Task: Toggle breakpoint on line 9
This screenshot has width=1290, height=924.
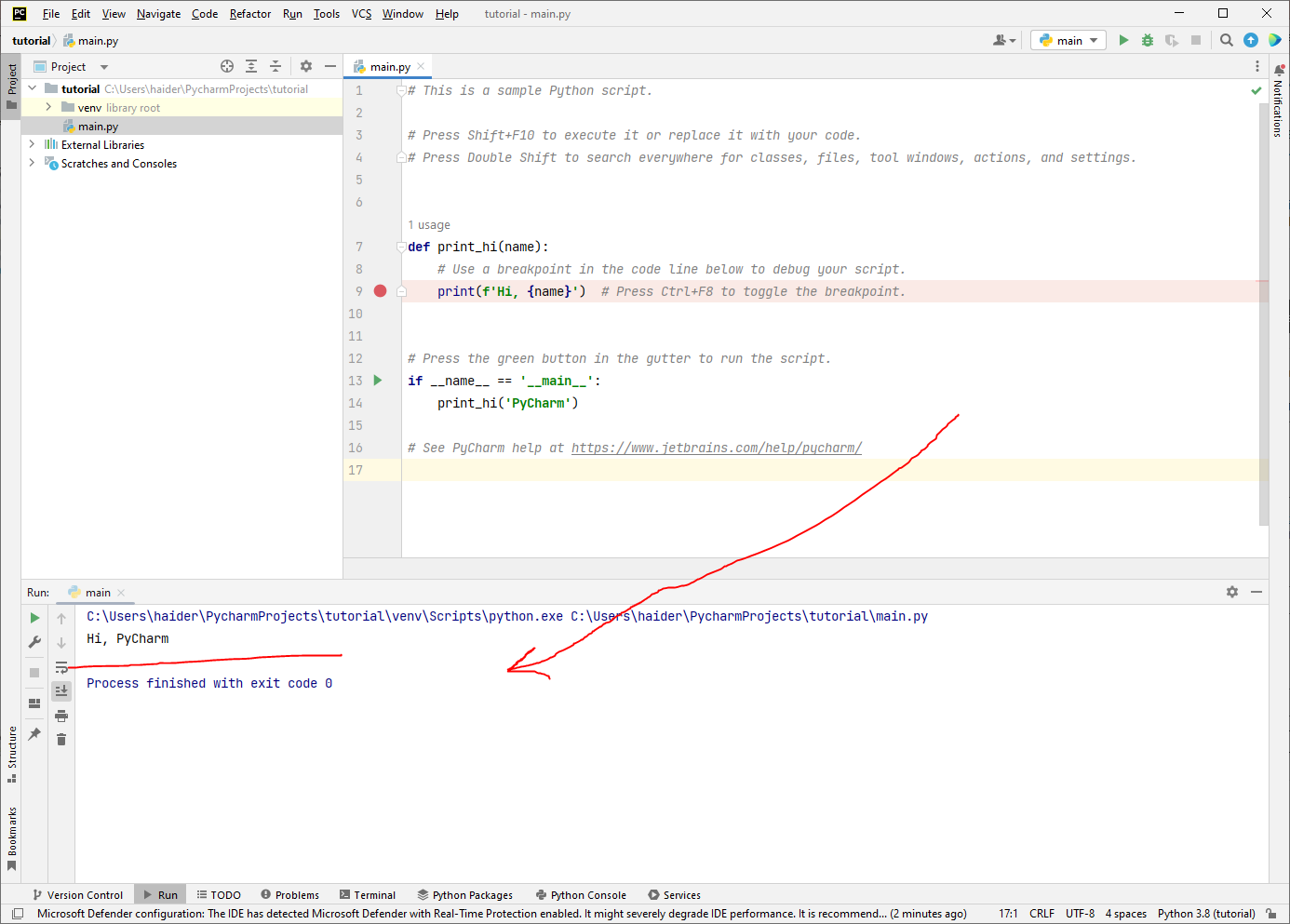Action: click(x=380, y=291)
